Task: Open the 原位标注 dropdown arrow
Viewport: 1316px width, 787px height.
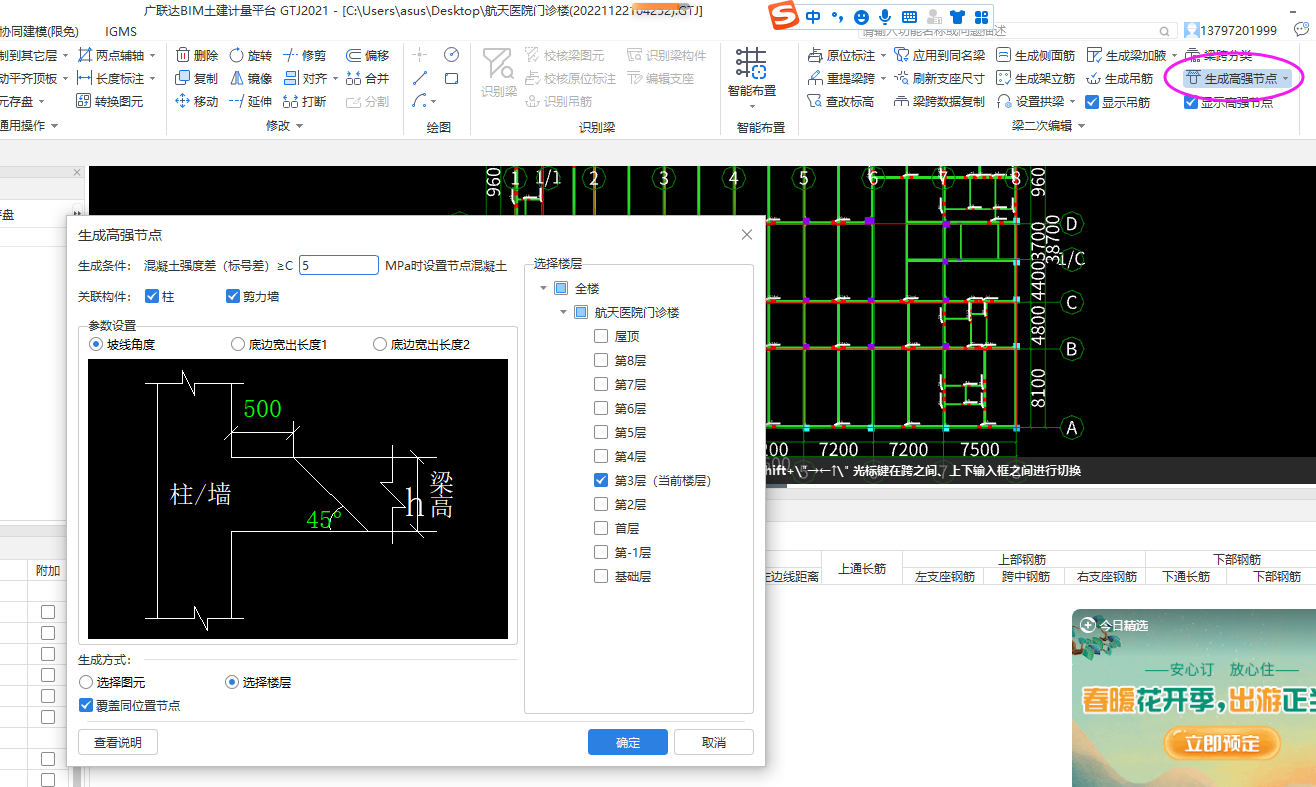Action: (x=883, y=55)
